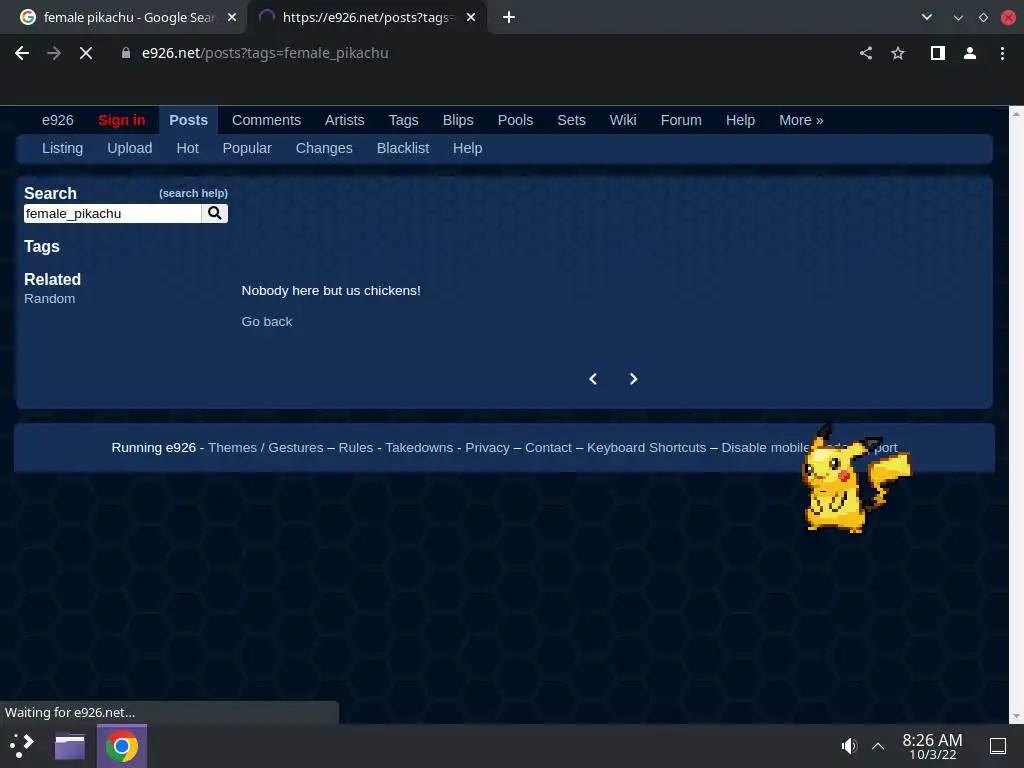Click the Pikachu sprite mascot
This screenshot has height=768, width=1024.
(x=855, y=480)
